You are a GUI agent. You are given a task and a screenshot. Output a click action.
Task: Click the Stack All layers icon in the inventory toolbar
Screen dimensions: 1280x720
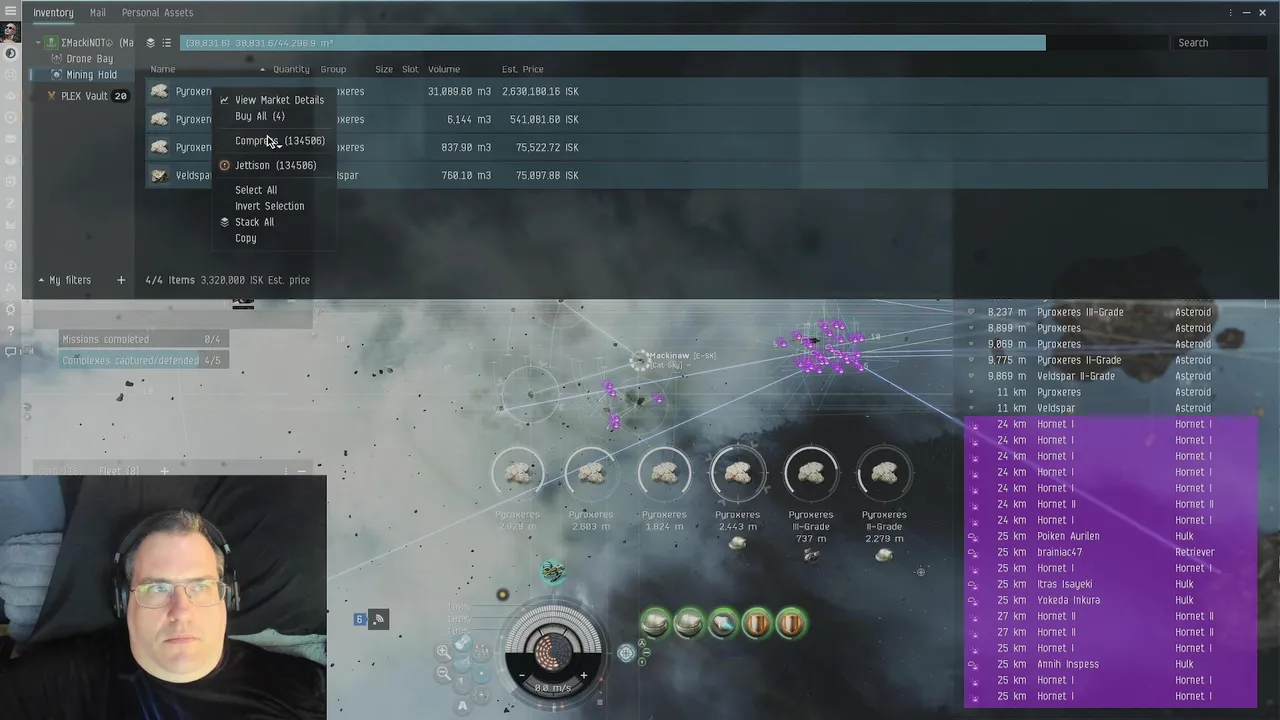click(151, 43)
